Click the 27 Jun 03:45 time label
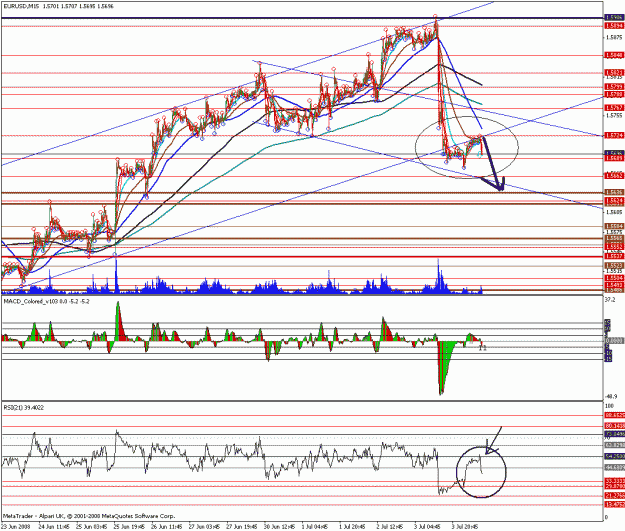Viewport: 625px width, 531px height. (x=204, y=527)
